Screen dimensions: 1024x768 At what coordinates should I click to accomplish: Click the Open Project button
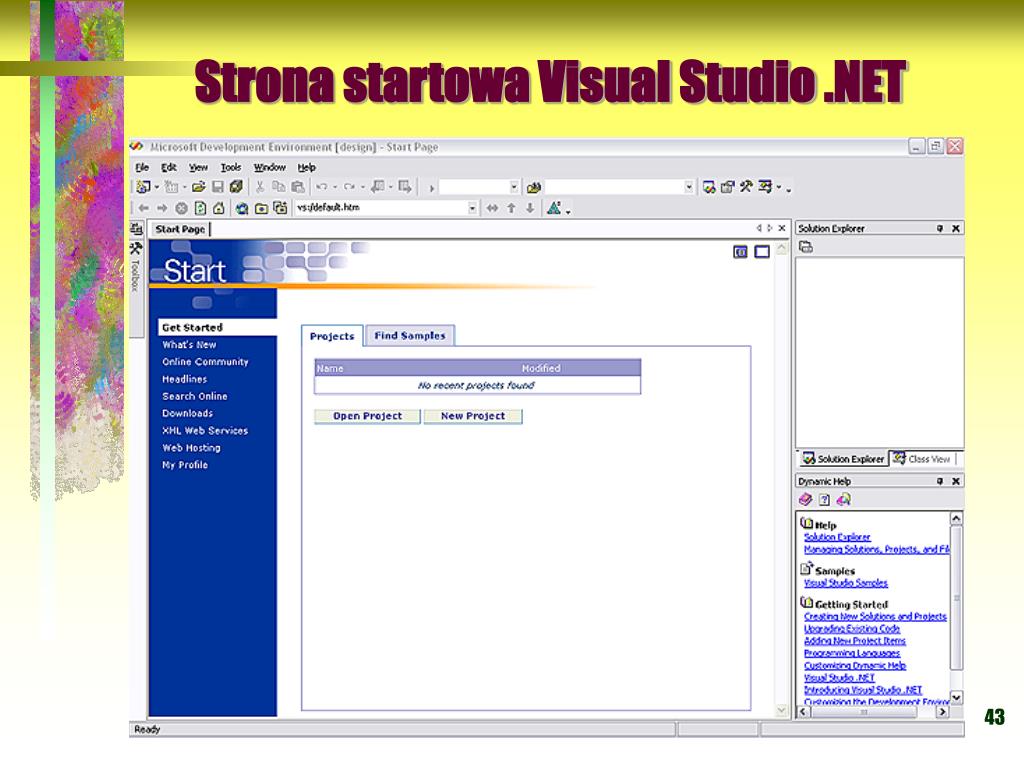pos(367,416)
